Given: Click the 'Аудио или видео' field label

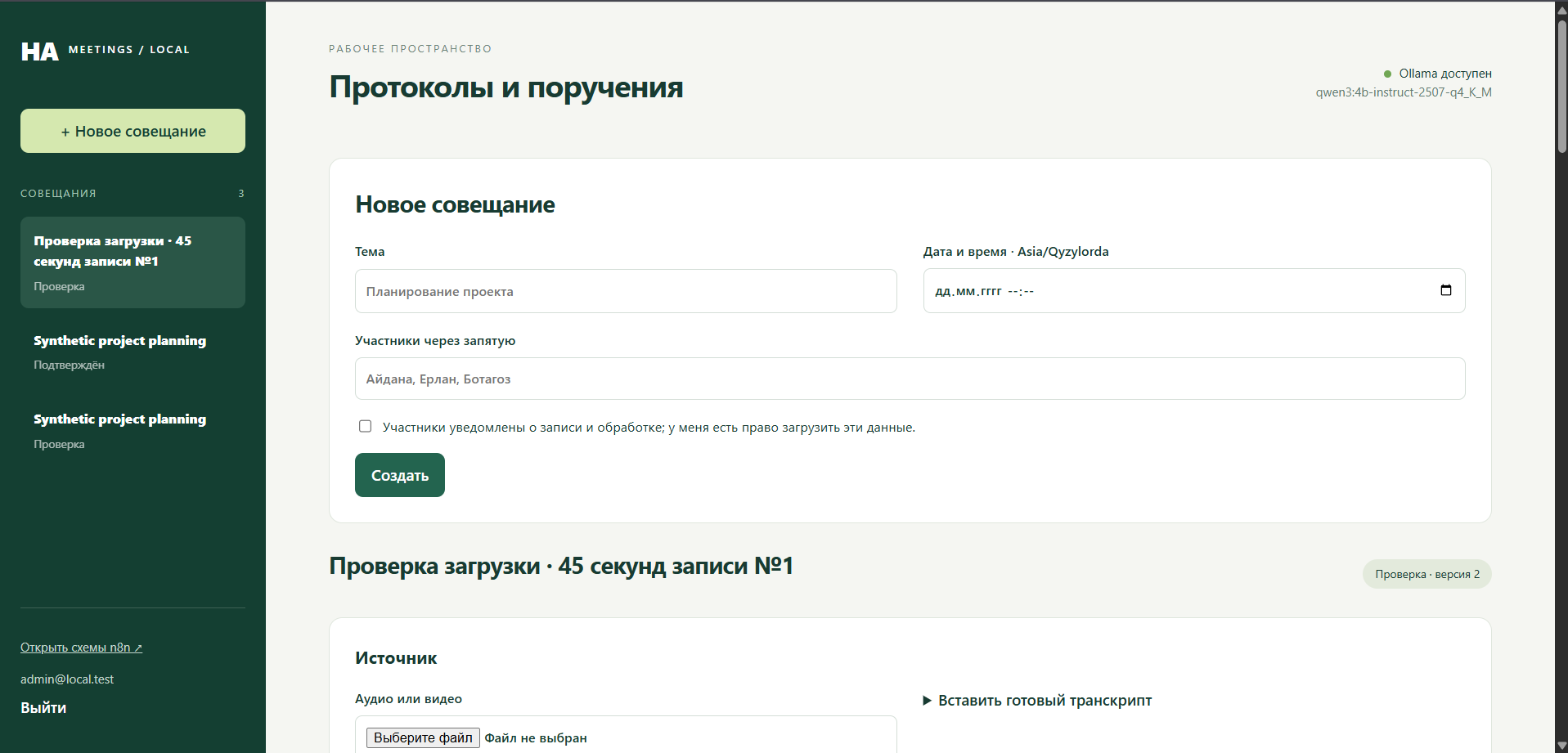Looking at the screenshot, I should pyautogui.click(x=408, y=699).
